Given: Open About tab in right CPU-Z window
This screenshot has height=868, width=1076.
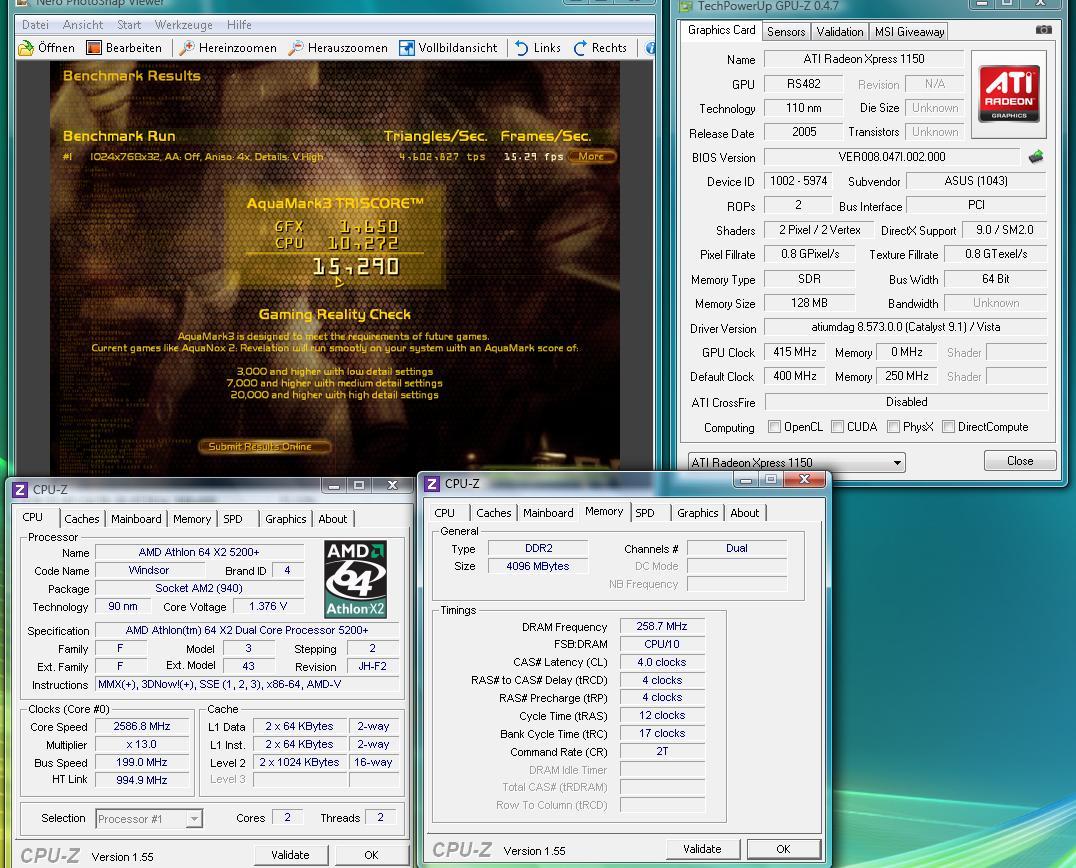Looking at the screenshot, I should coord(745,513).
